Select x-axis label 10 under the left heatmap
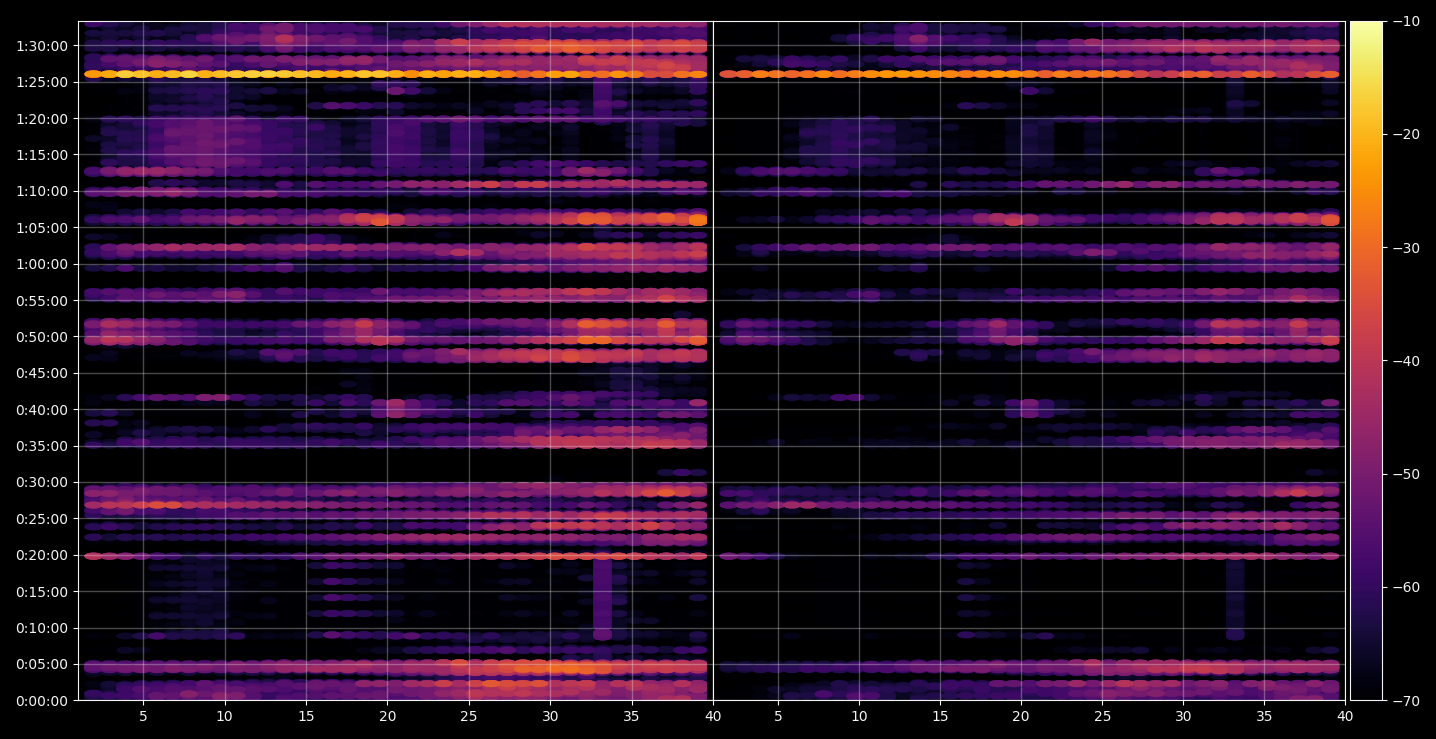Image resolution: width=1436 pixels, height=739 pixels. [224, 717]
